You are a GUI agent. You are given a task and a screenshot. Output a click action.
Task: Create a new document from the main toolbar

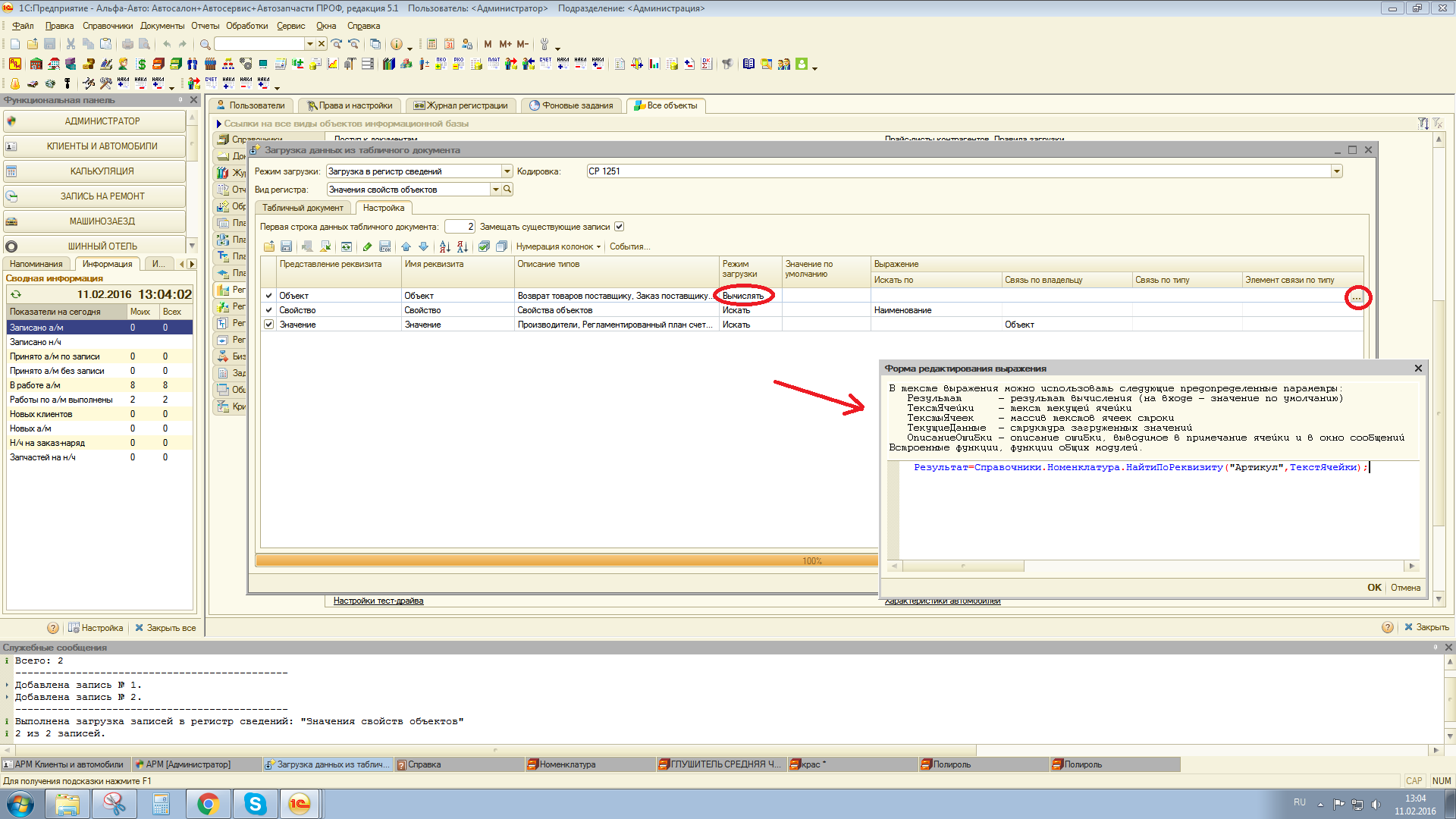pyautogui.click(x=15, y=44)
